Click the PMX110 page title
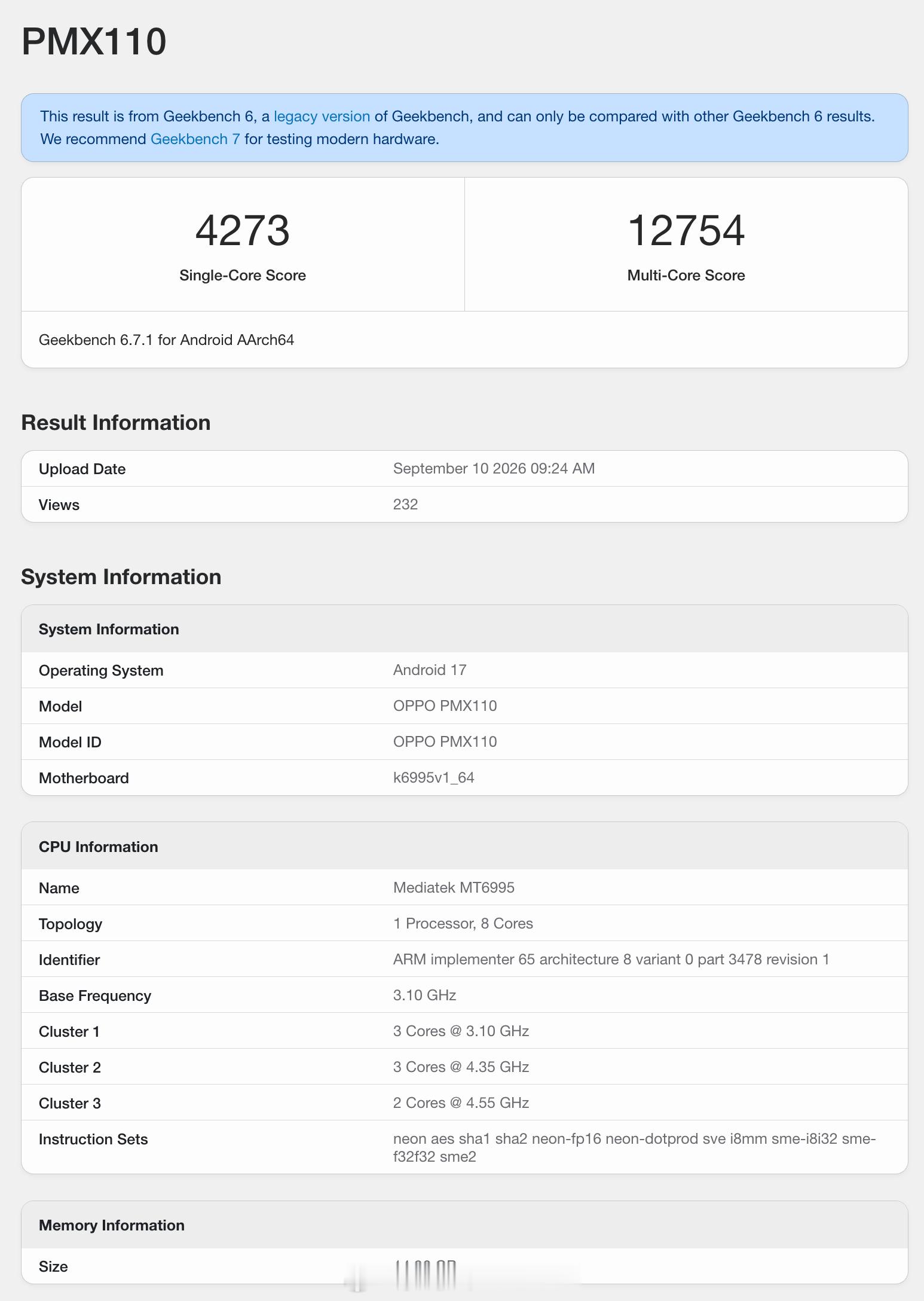This screenshot has width=924, height=1301. point(94,42)
